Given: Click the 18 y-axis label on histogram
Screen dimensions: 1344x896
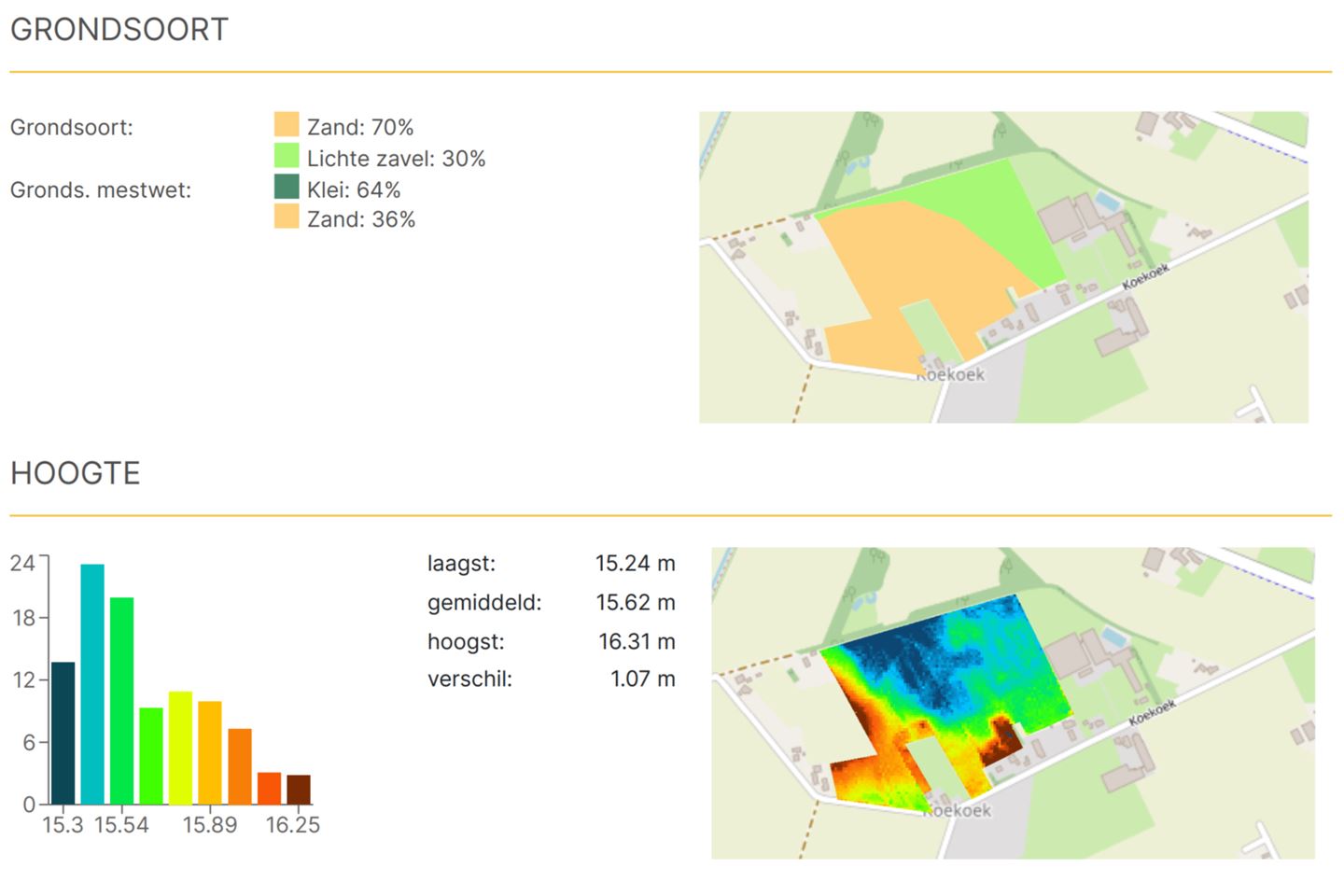Looking at the screenshot, I should 23,619.
